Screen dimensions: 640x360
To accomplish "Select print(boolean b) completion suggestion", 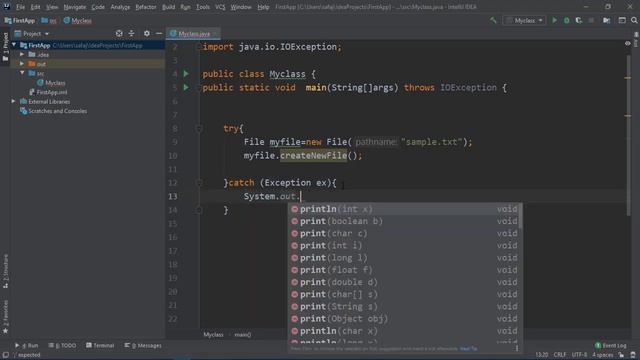I will click(x=404, y=221).
